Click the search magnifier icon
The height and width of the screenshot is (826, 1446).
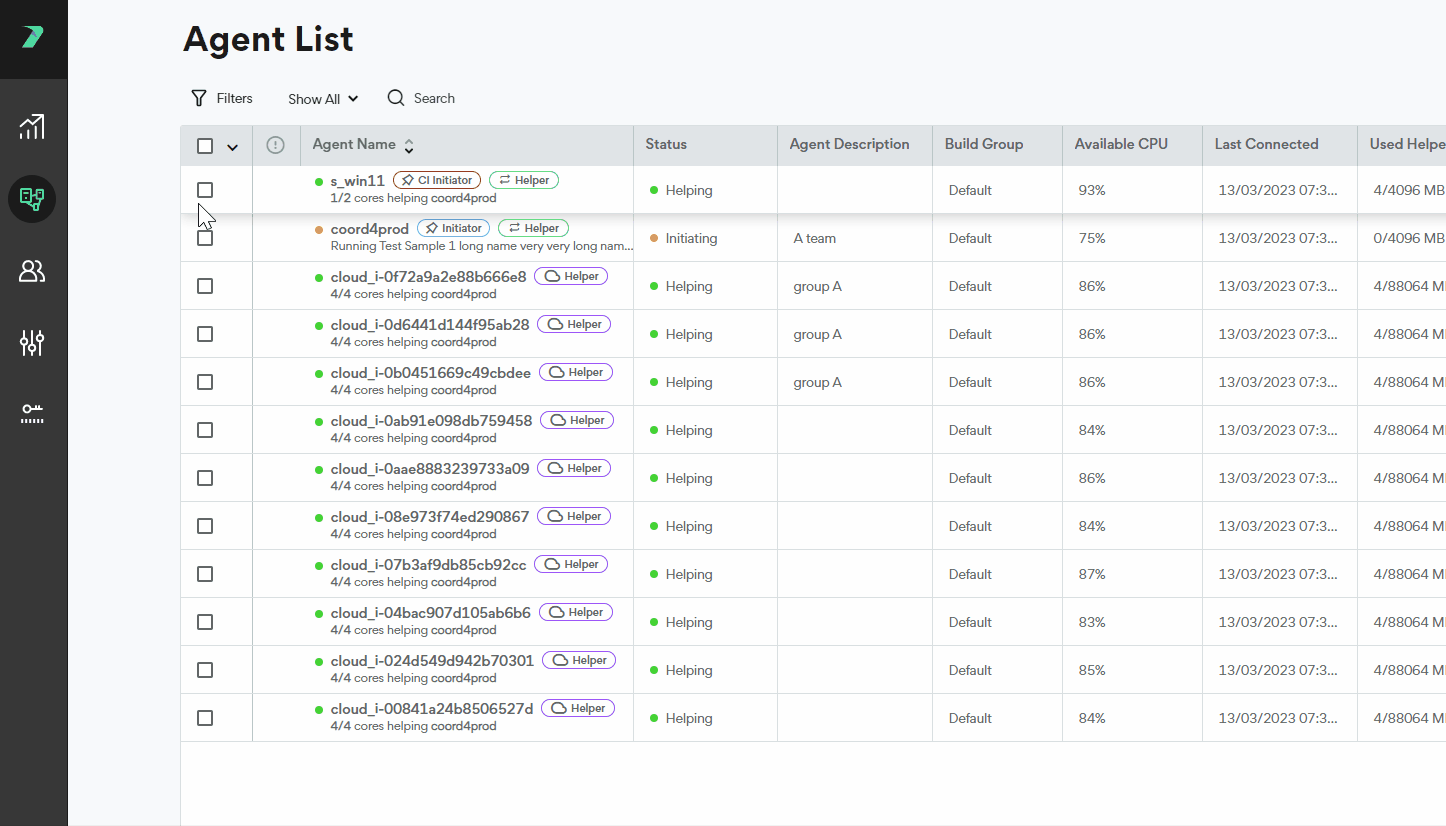pyautogui.click(x=396, y=98)
